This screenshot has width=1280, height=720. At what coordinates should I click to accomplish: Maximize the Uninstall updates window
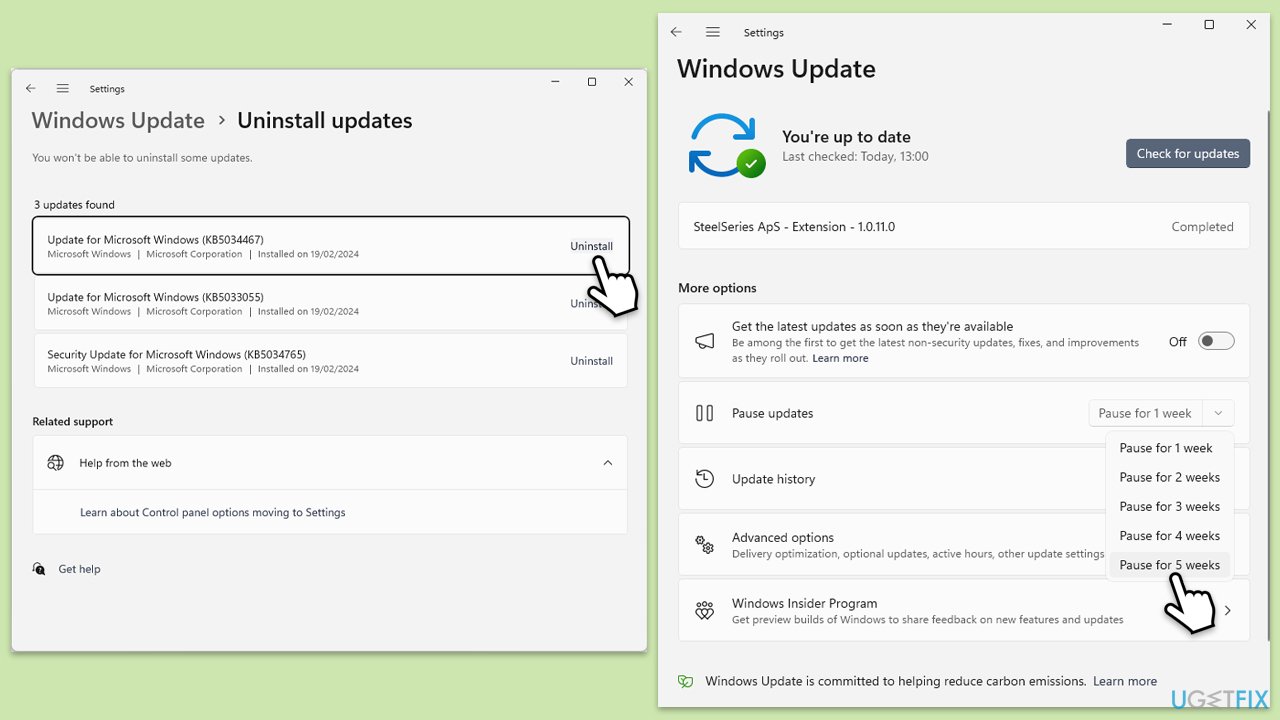tap(592, 82)
